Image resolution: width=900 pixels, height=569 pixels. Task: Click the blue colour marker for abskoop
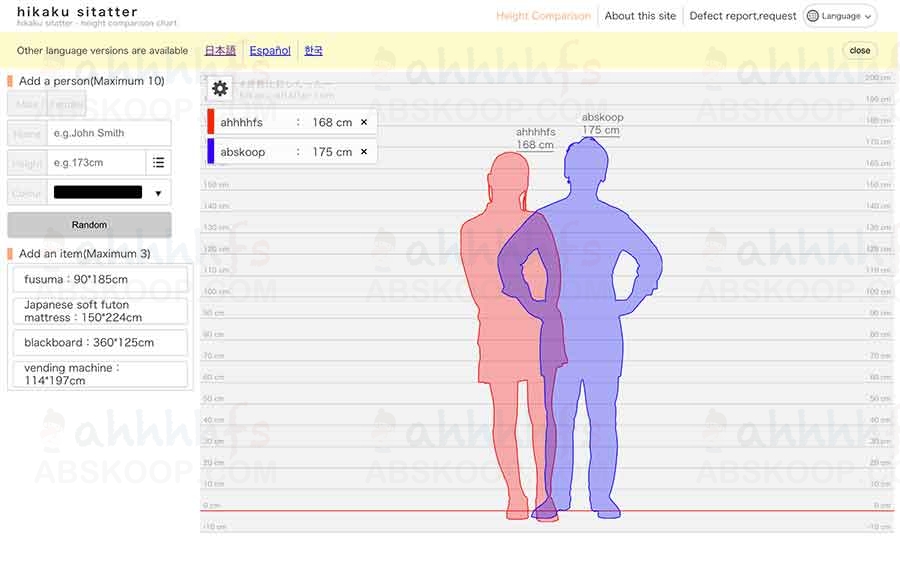[211, 152]
